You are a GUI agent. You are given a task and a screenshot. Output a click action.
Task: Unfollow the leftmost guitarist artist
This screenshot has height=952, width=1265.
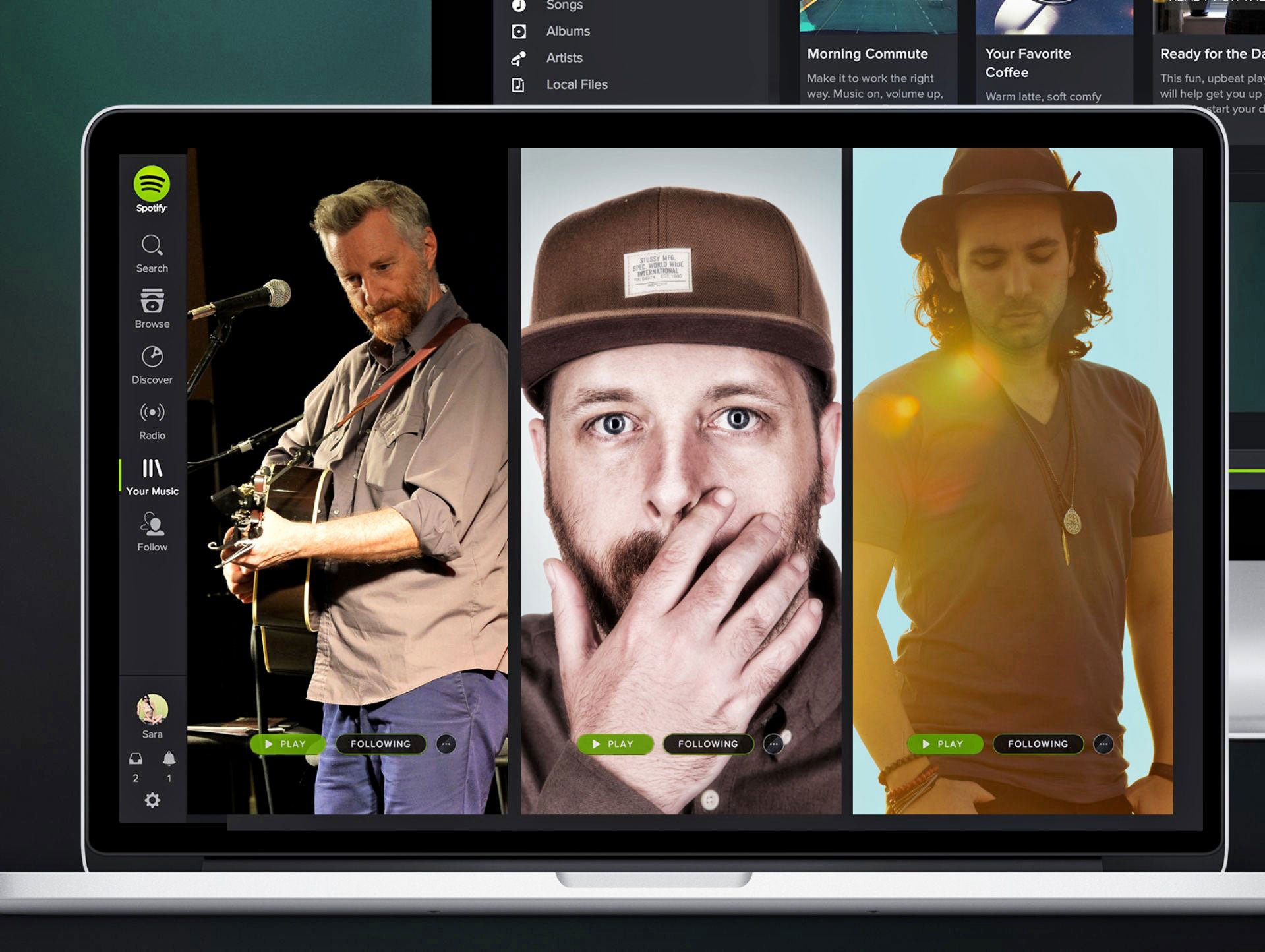[x=380, y=744]
